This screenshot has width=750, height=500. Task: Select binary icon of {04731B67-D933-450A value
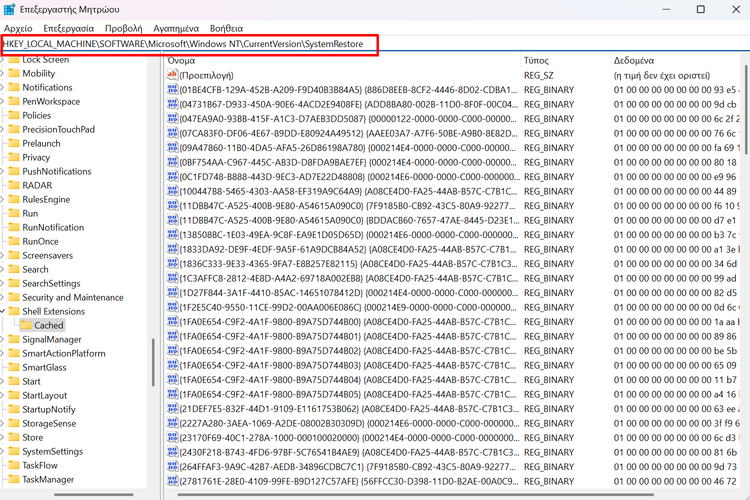pyautogui.click(x=172, y=104)
